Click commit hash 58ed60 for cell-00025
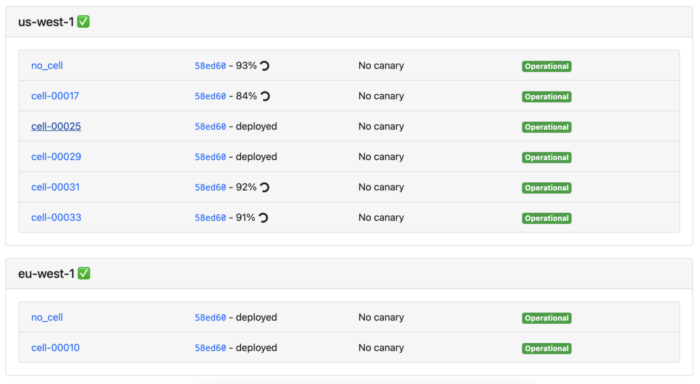This screenshot has width=700, height=384. pyautogui.click(x=210, y=127)
